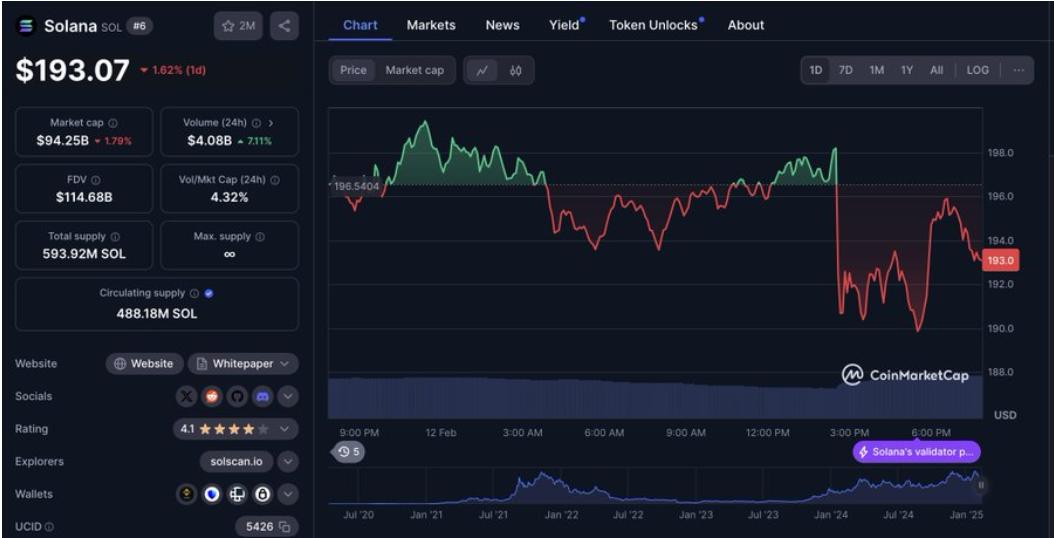Screen dimensions: 1054x538
Task: Click the Website button
Action: pyautogui.click(x=144, y=364)
